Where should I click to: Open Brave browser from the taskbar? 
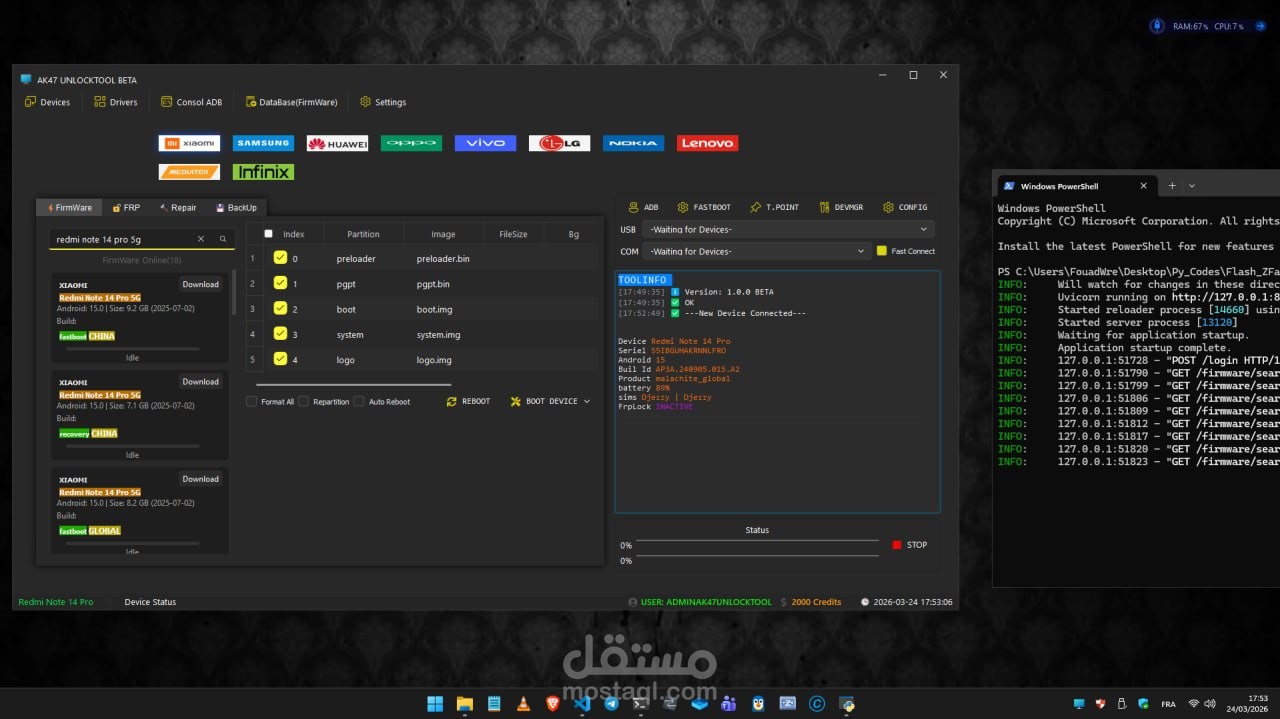pos(553,704)
